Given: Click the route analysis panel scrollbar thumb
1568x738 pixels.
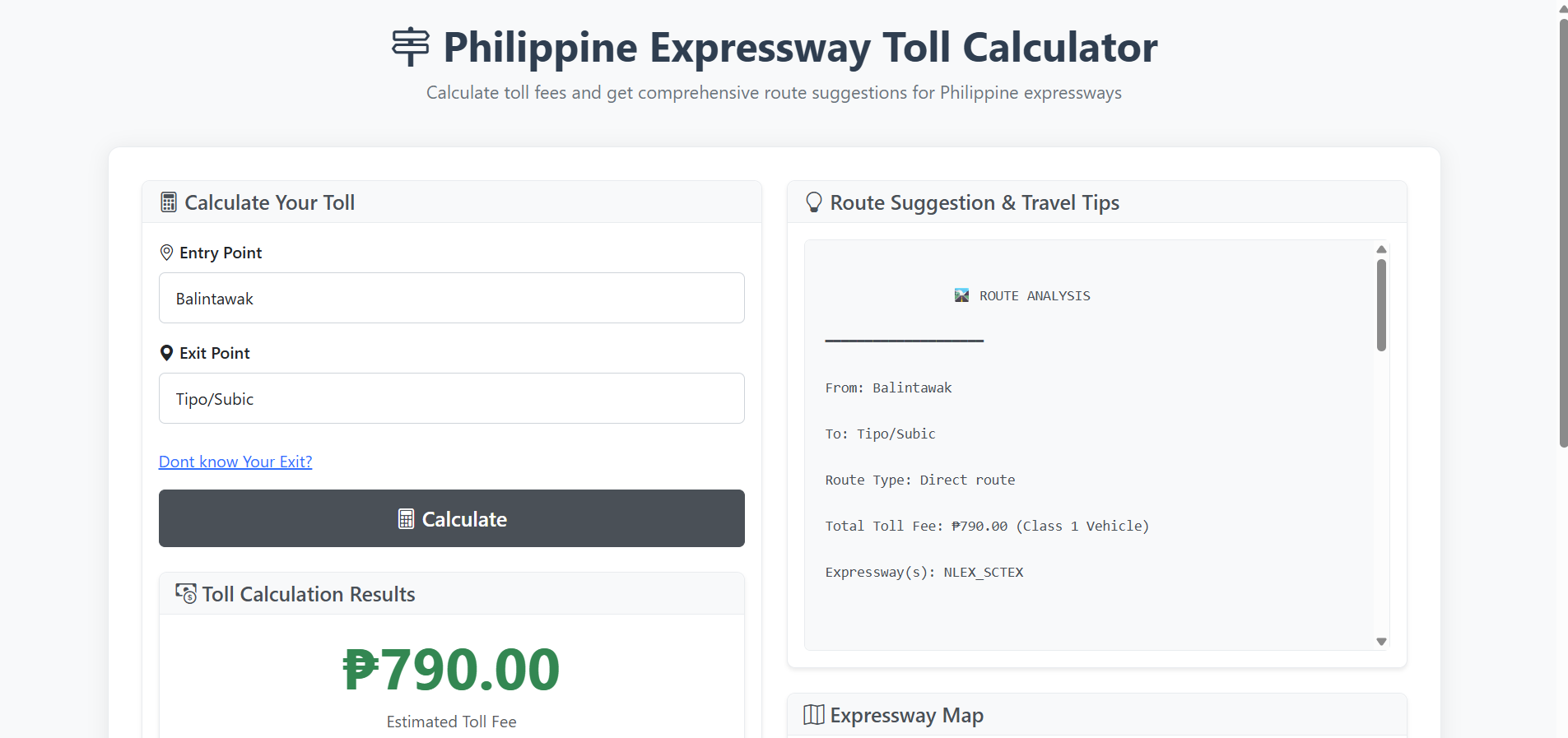Looking at the screenshot, I should click(1381, 305).
